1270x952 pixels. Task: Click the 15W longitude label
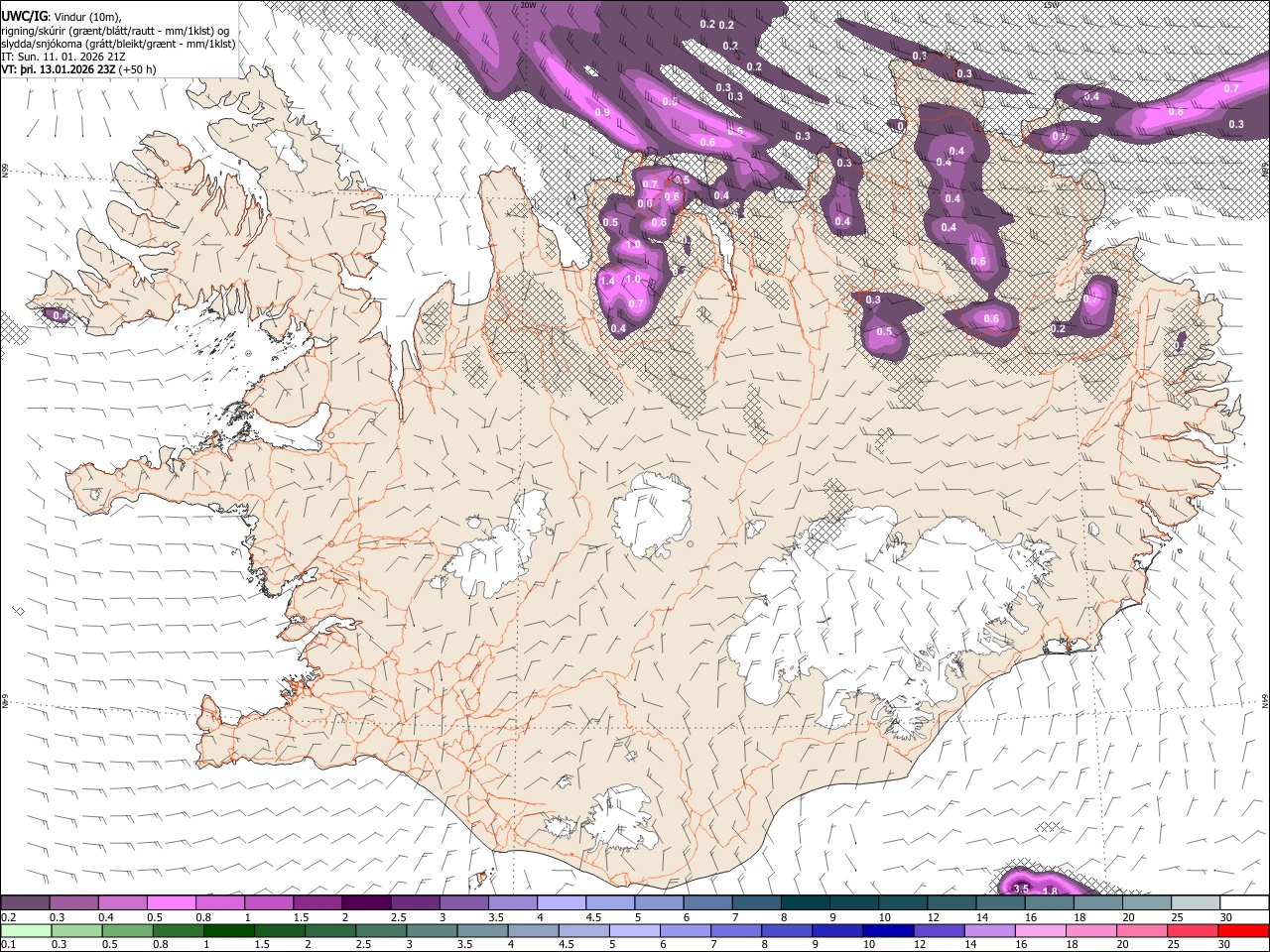tap(1052, 5)
